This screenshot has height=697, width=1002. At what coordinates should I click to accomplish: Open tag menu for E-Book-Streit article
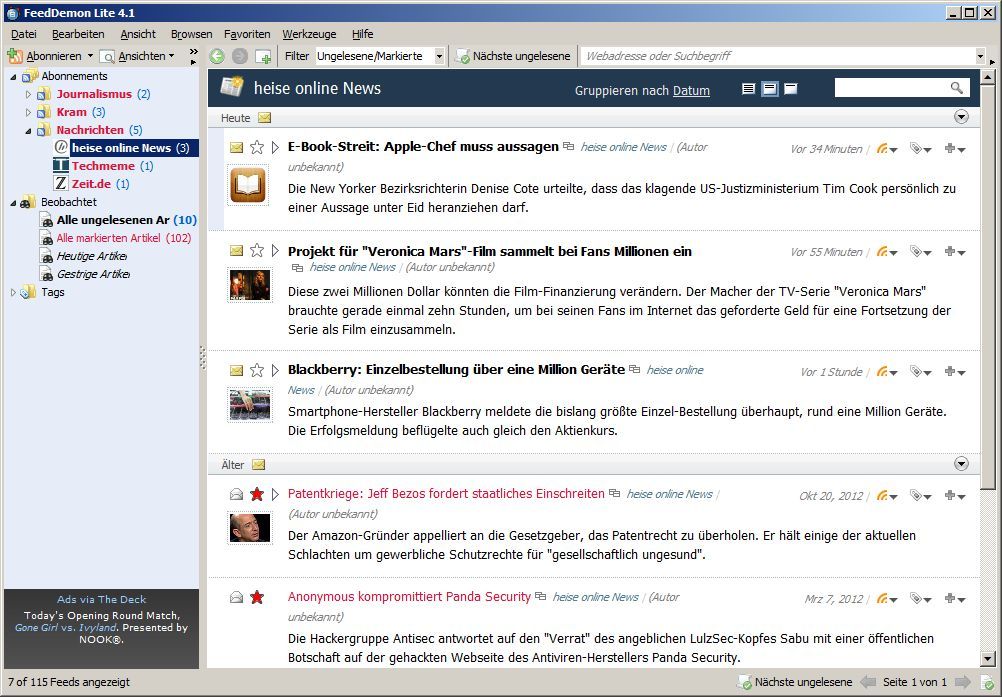tap(920, 149)
